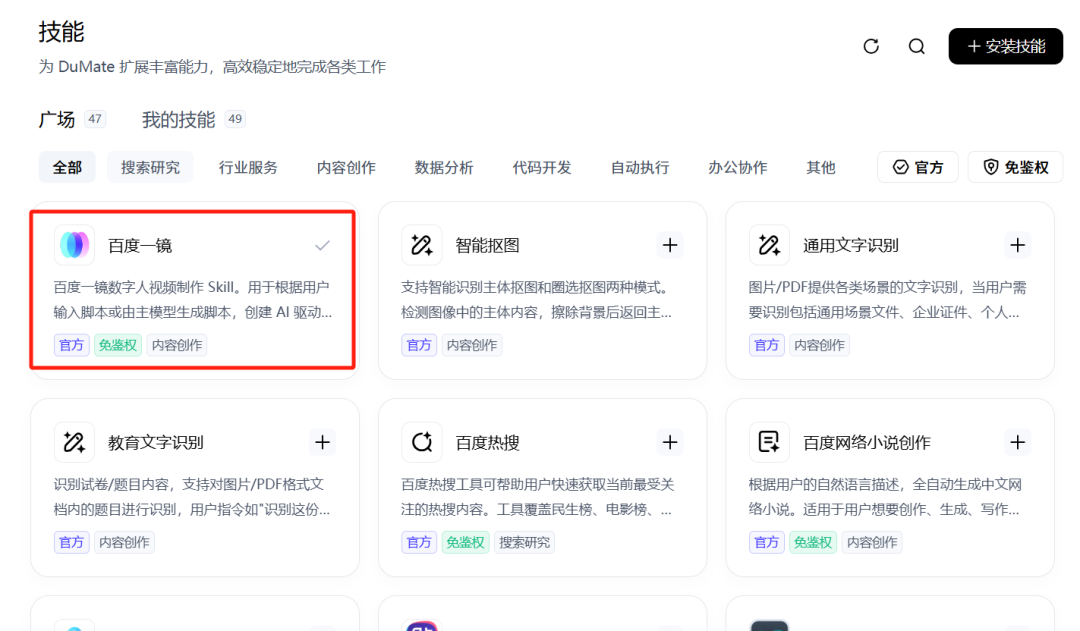The image size is (1080, 631).
Task: Click the 内容创作 tag on 智能抠图 card
Action: [x=472, y=345]
